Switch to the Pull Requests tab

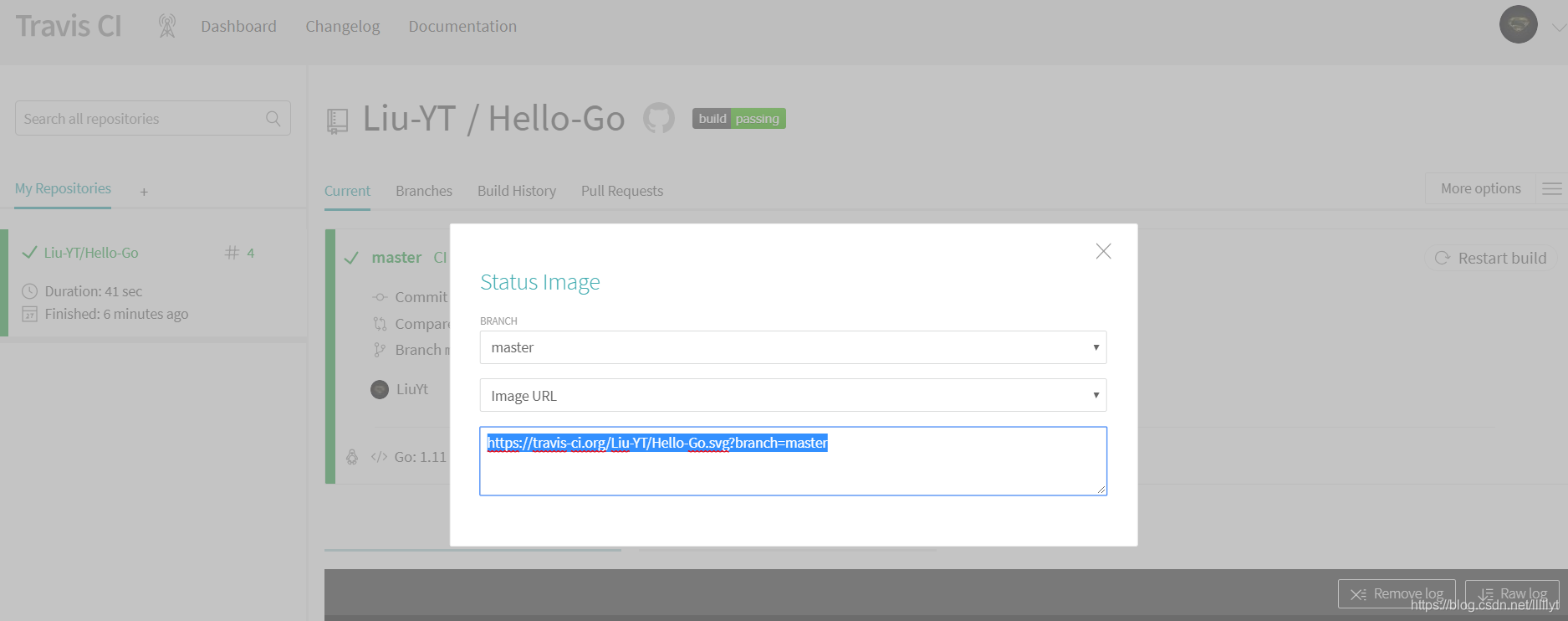pyautogui.click(x=622, y=191)
